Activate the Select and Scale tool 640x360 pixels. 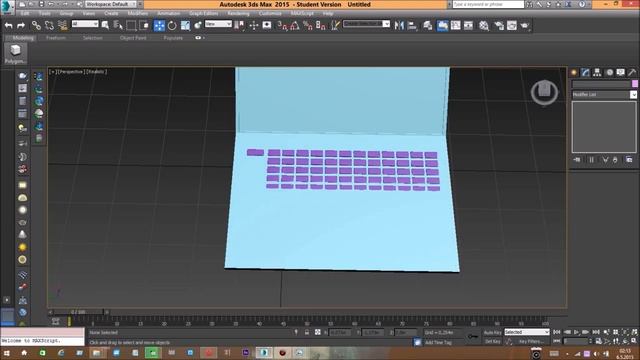[x=185, y=25]
